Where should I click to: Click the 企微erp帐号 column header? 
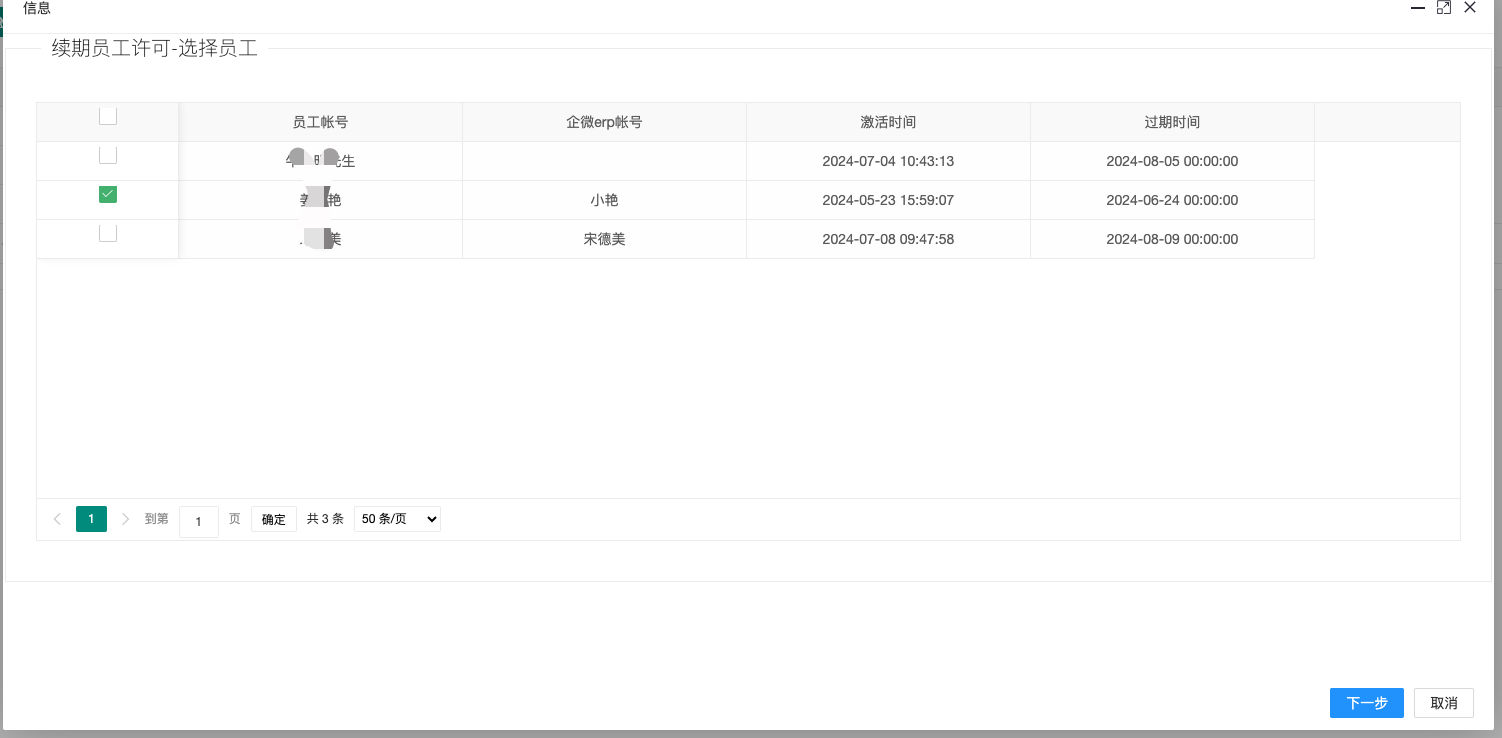604,122
